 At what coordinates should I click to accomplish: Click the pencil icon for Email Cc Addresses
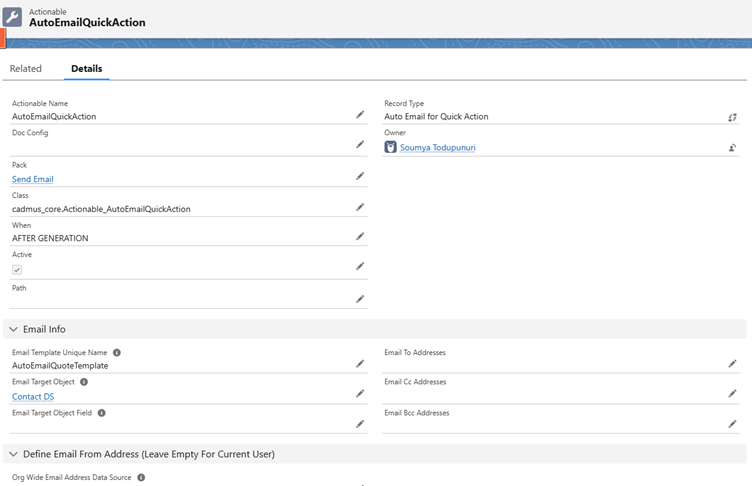tap(732, 394)
